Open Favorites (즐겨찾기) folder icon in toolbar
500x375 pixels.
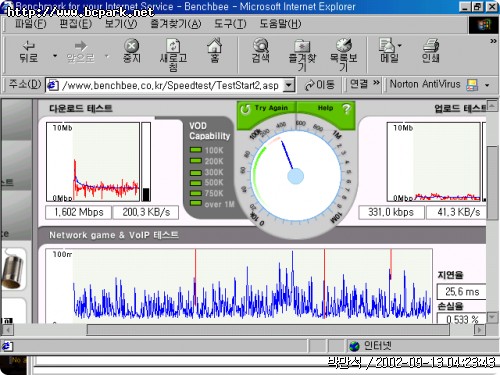click(302, 46)
